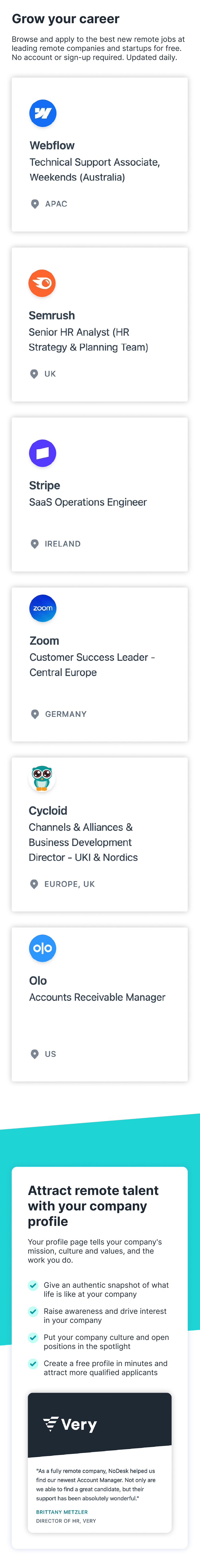Click the Stripe purple logo icon
Screen dimensions: 200x1568
43,453
